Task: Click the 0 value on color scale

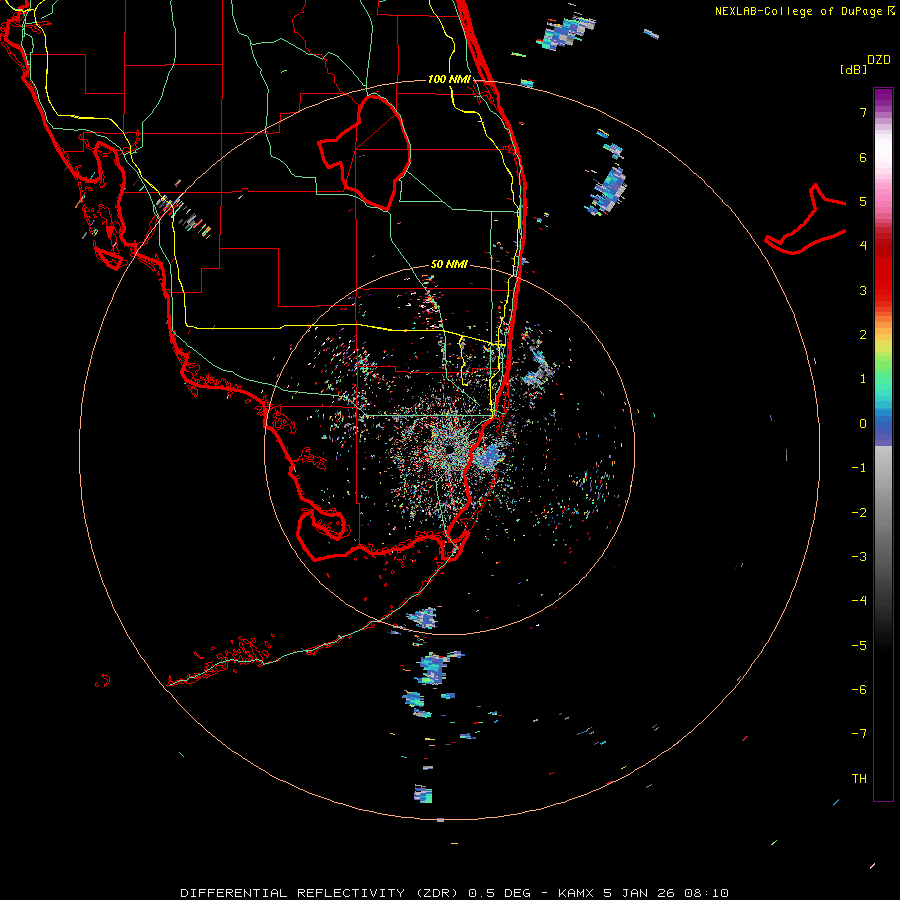Action: (863, 424)
